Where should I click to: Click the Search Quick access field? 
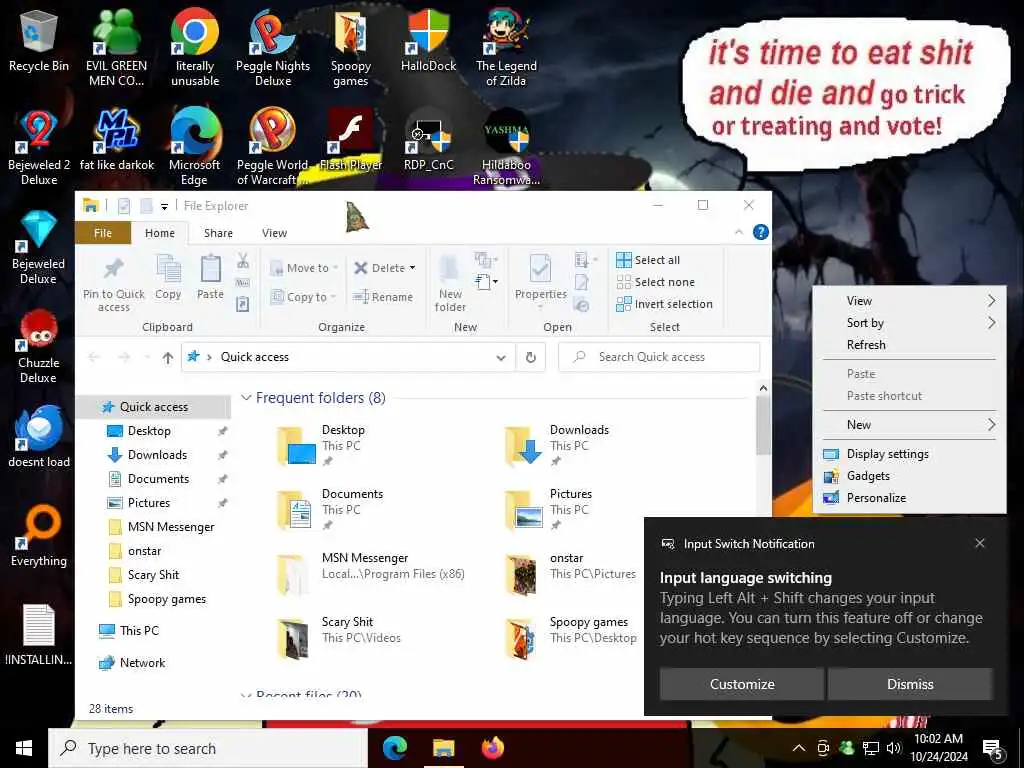(659, 357)
